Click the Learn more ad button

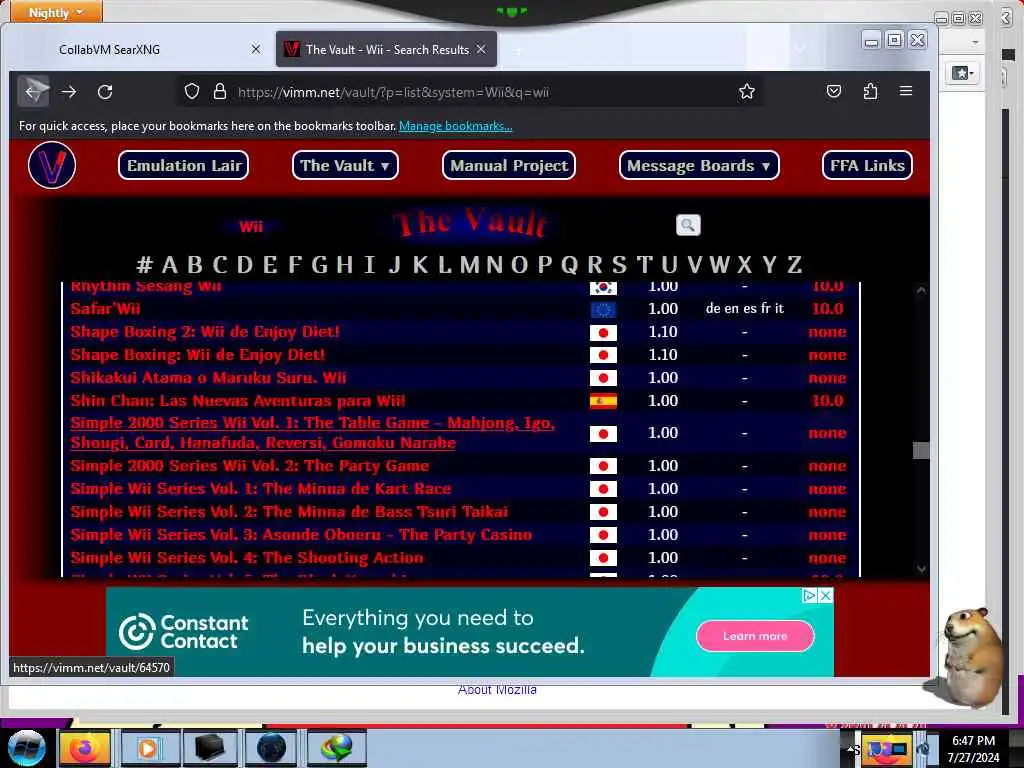tap(755, 636)
